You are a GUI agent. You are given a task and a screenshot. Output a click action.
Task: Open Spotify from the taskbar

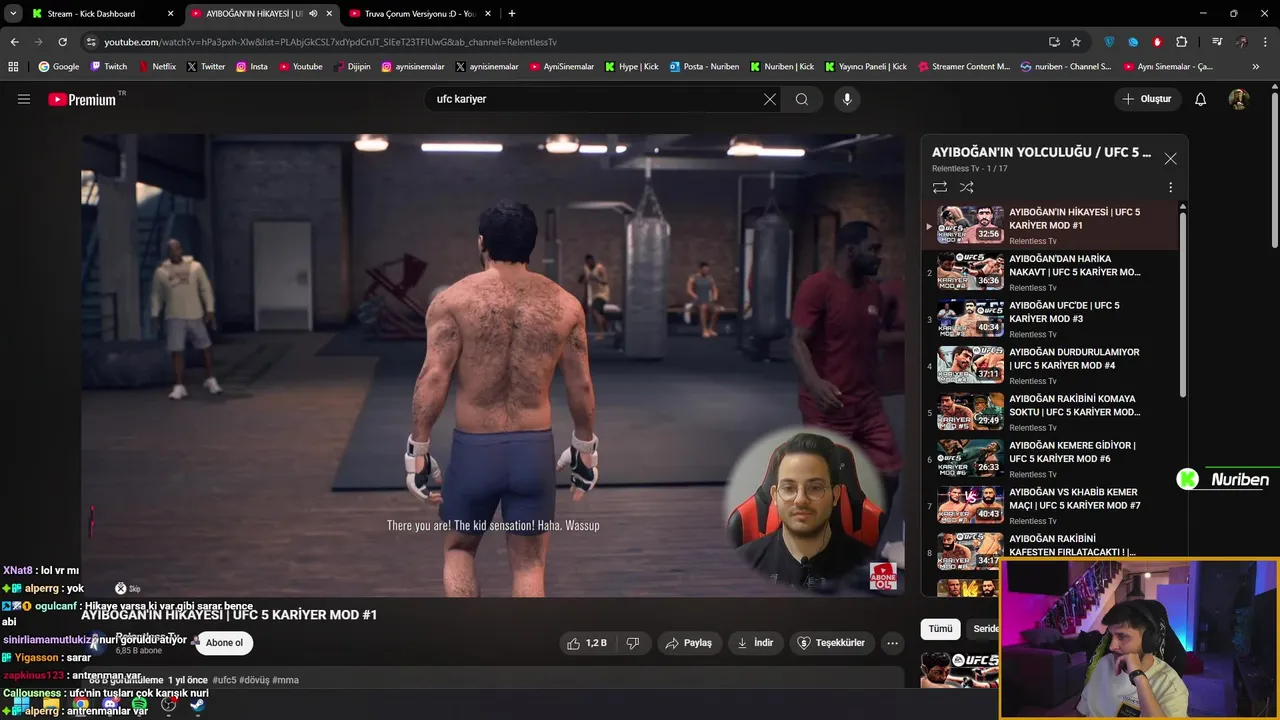(139, 705)
